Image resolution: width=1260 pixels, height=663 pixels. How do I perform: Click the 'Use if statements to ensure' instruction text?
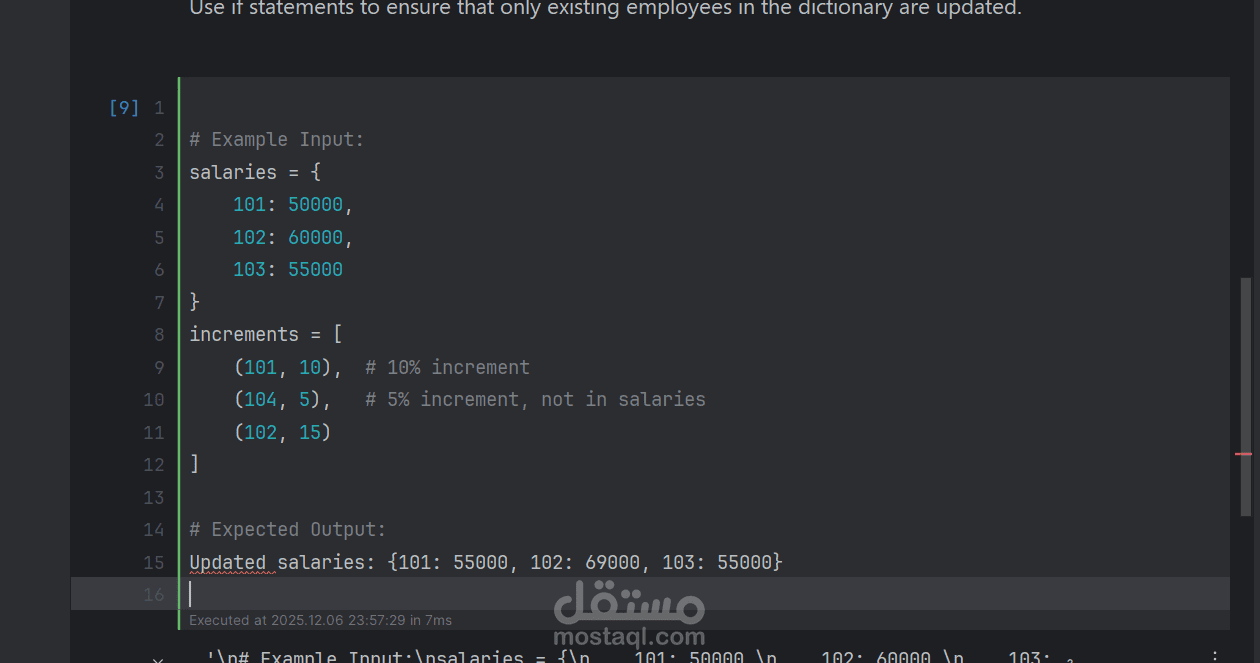tap(605, 9)
